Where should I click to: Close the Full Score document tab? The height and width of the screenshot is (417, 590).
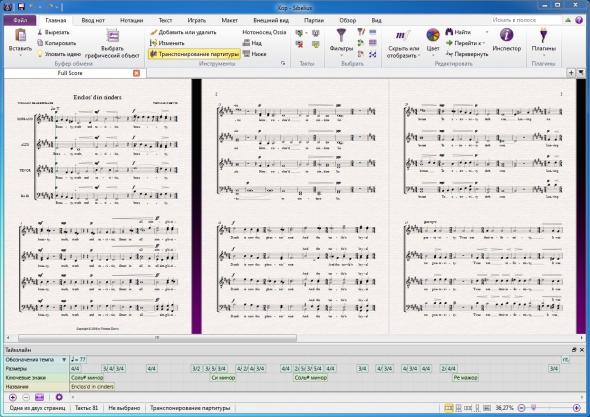click(x=136, y=73)
